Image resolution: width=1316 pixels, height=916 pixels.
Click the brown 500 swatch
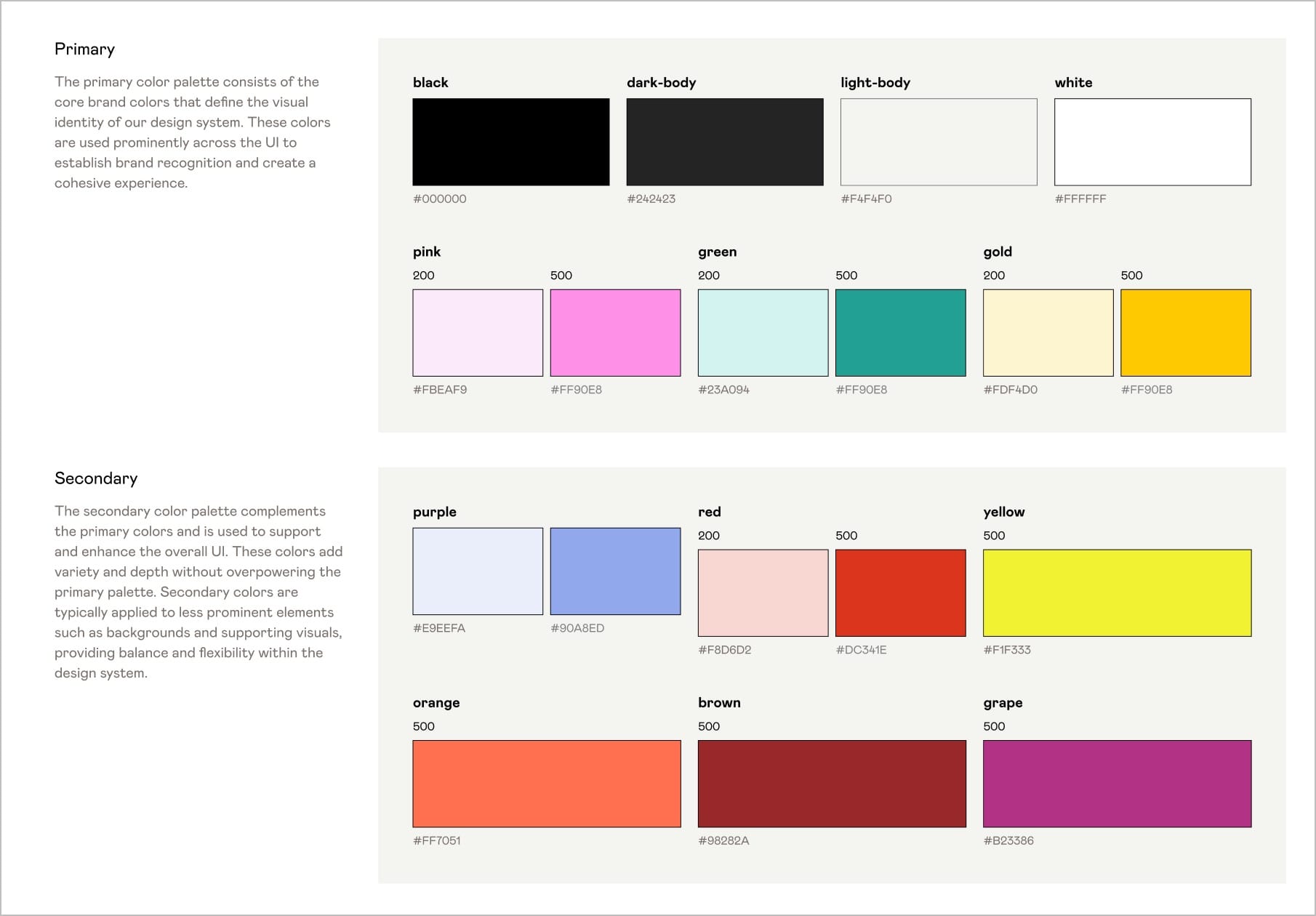[x=832, y=783]
